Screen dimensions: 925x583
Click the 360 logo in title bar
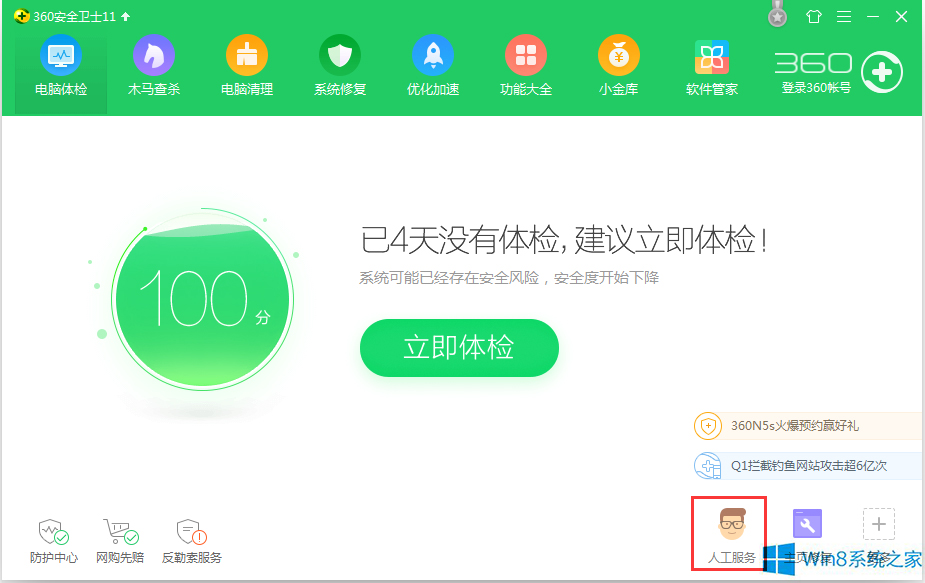pyautogui.click(x=22, y=17)
